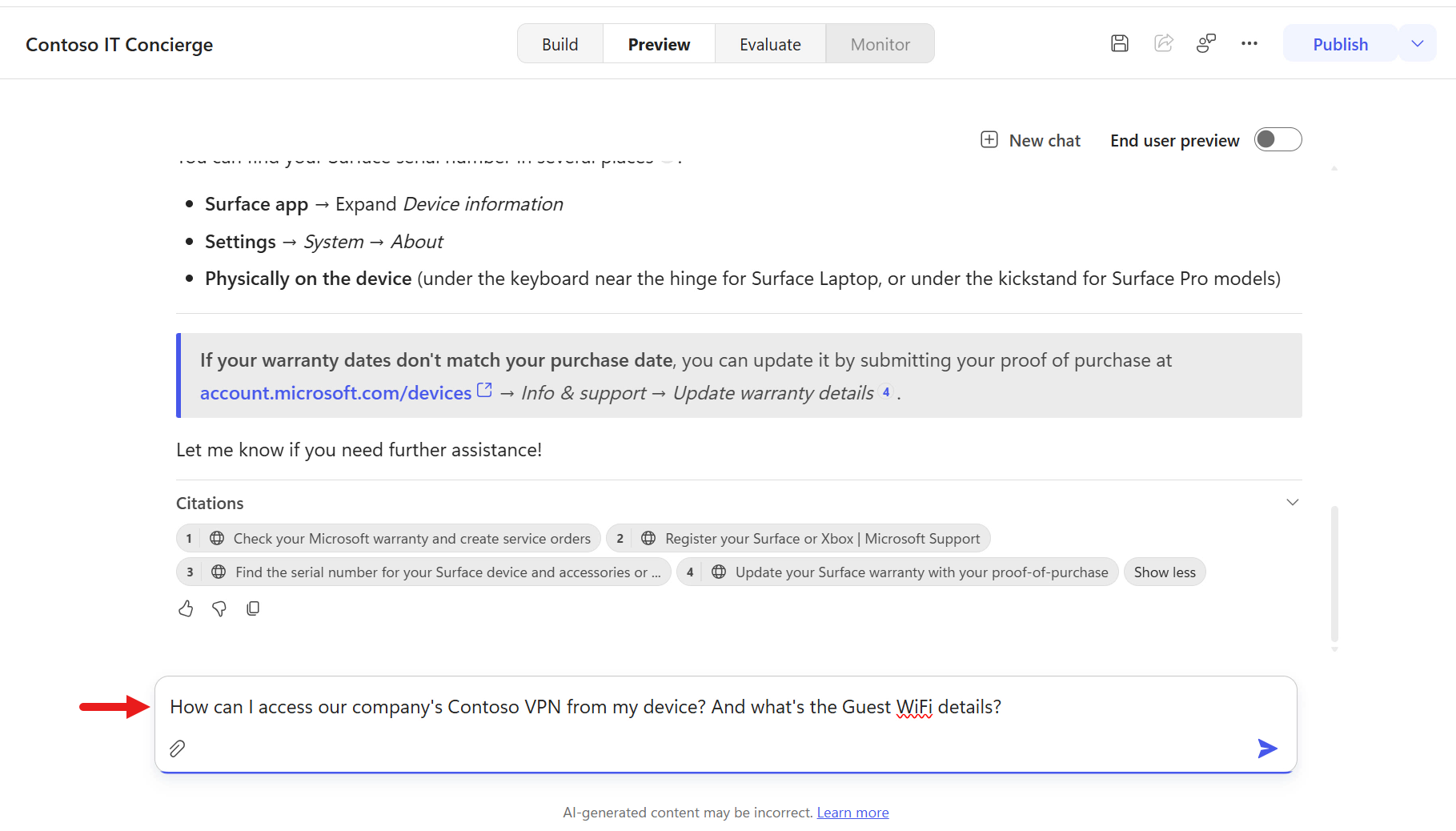The height and width of the screenshot is (831, 1456).
Task: Click the chat vertical scrollbar
Action: point(1334,572)
